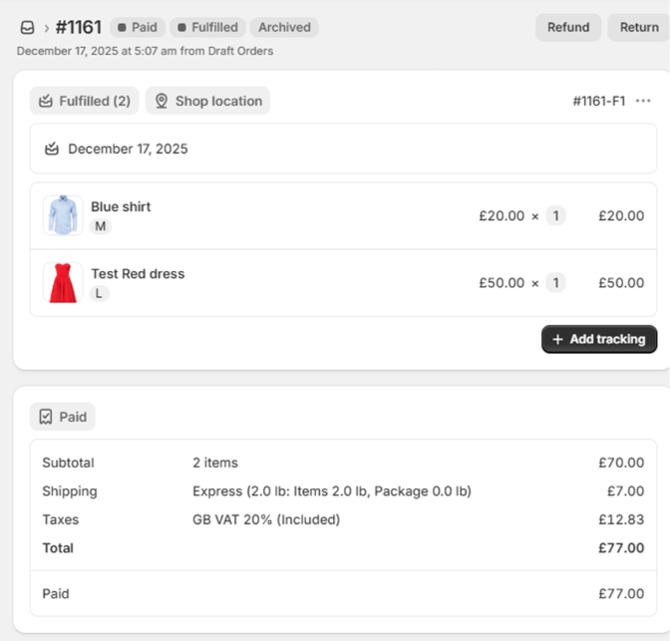670x641 pixels.
Task: Open the Test Red dress product link
Action: click(138, 274)
